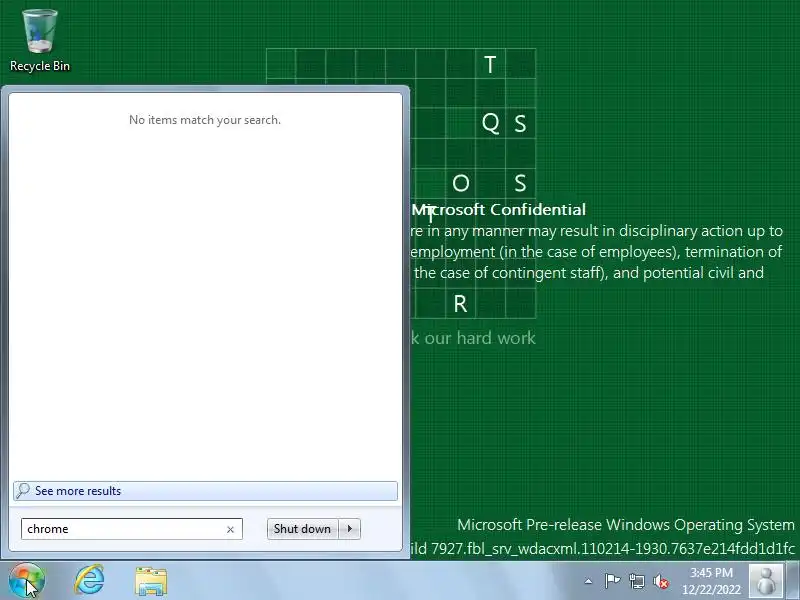Open the Action Center flag icon

tap(612, 581)
